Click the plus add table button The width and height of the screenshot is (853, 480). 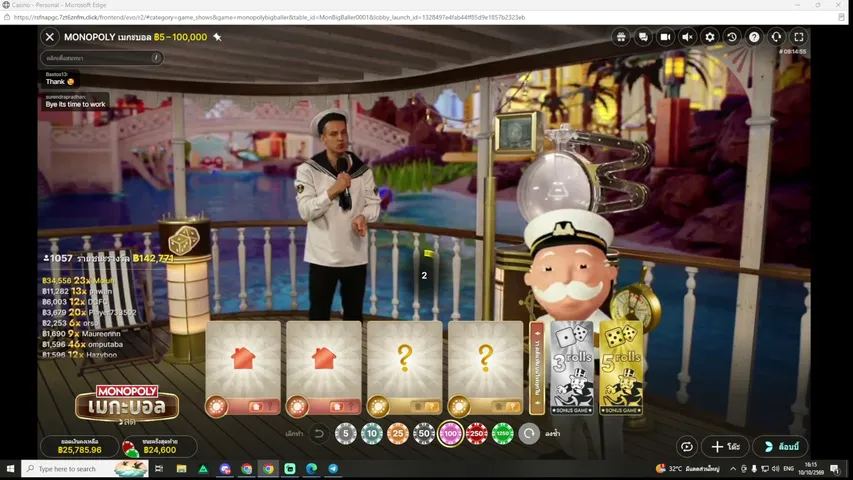pos(725,447)
